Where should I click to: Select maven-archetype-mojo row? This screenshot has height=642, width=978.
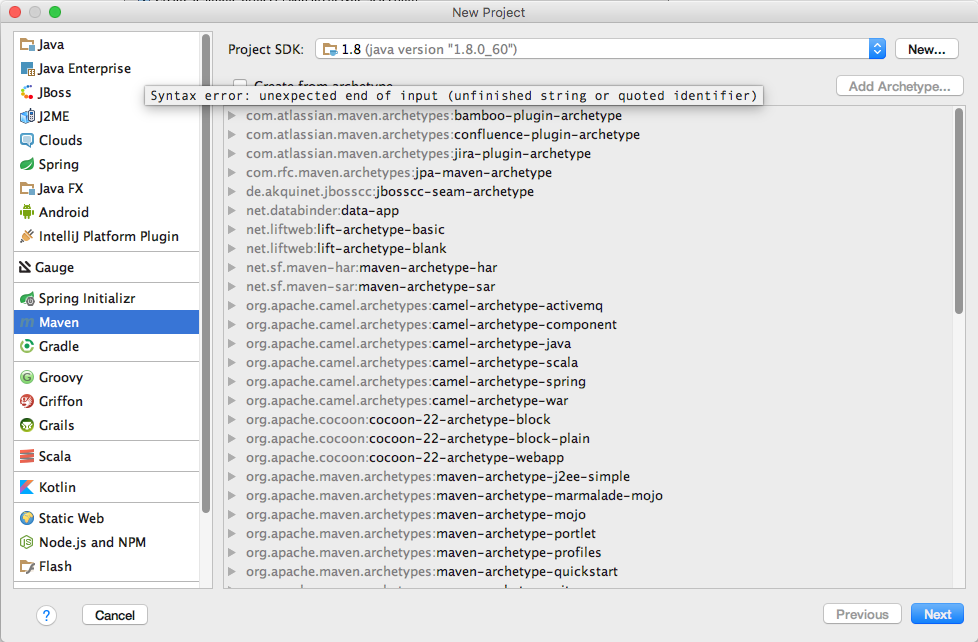(588, 515)
